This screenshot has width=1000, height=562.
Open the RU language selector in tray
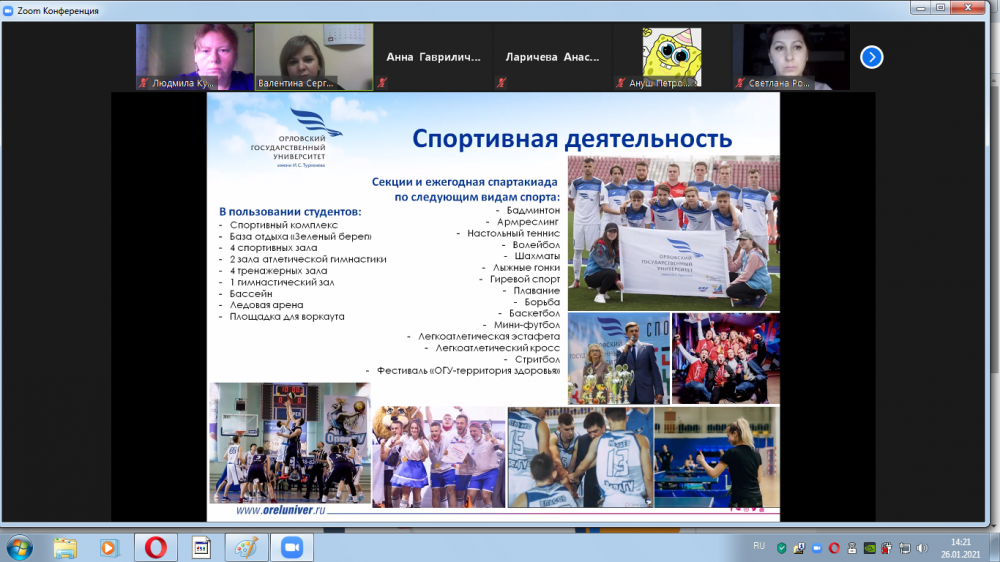click(x=758, y=547)
